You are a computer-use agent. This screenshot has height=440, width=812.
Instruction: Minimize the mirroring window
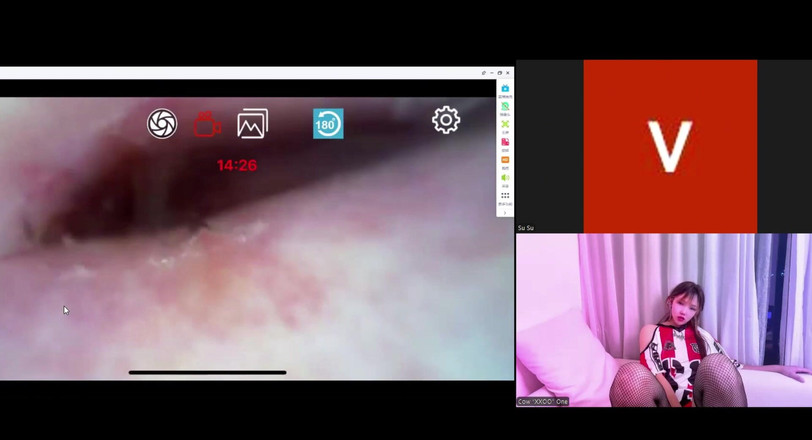click(x=492, y=73)
